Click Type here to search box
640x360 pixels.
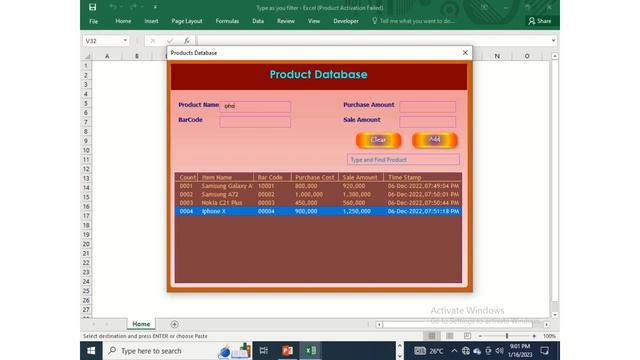tap(178, 351)
